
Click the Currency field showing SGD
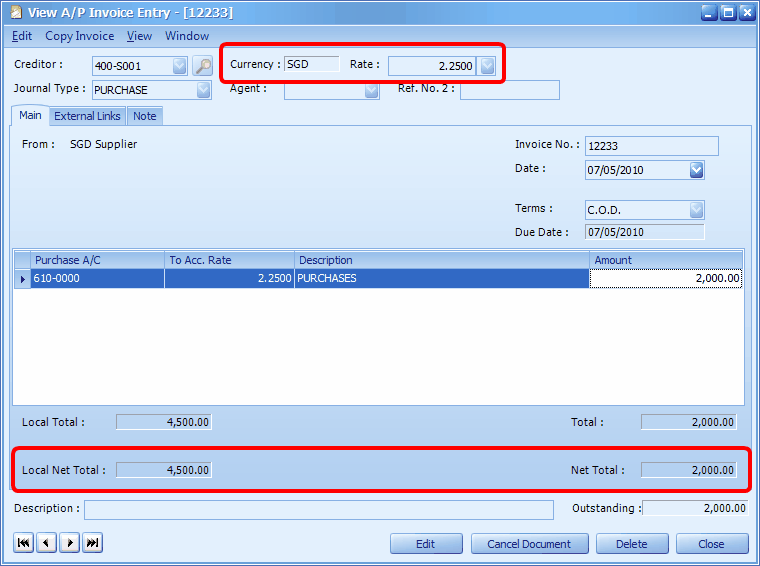(312, 64)
